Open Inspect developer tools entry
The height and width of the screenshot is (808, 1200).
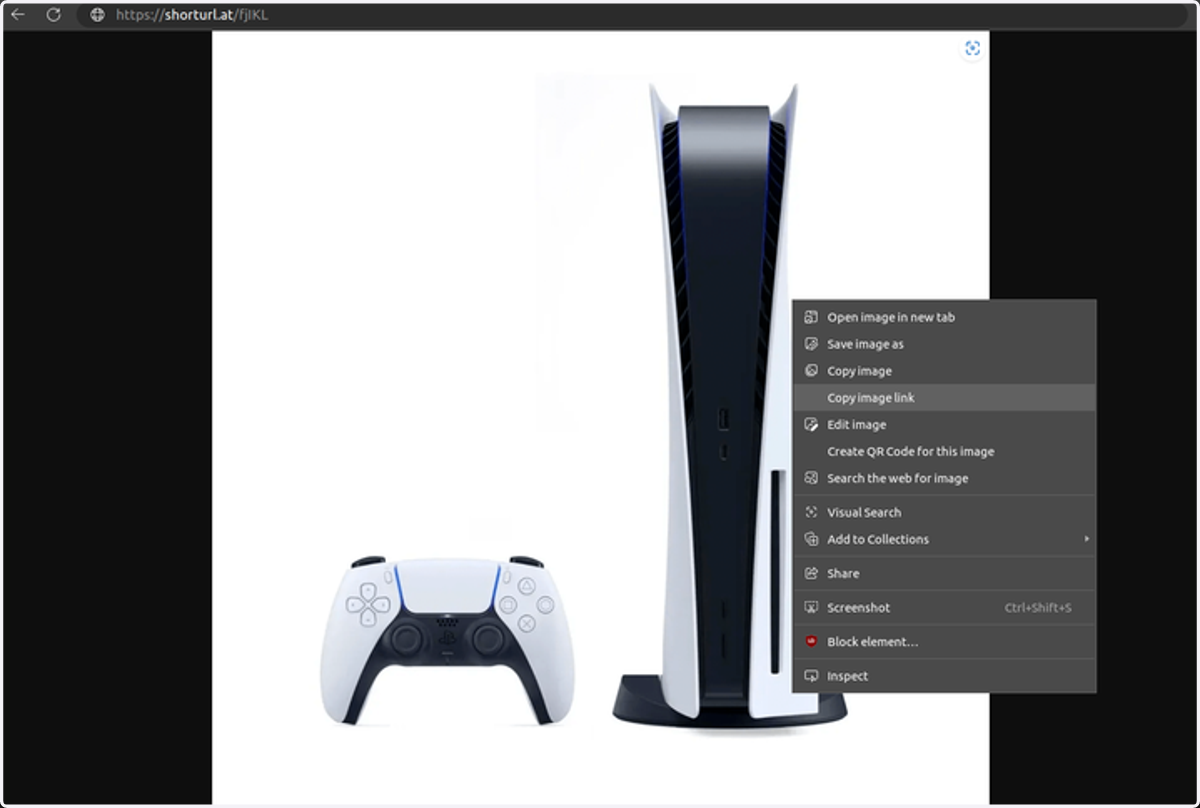[x=944, y=676]
